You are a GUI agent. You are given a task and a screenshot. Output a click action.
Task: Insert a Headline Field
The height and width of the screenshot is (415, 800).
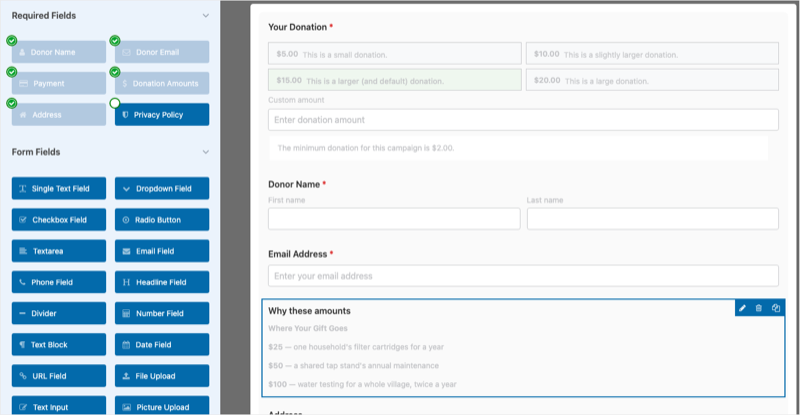point(162,282)
